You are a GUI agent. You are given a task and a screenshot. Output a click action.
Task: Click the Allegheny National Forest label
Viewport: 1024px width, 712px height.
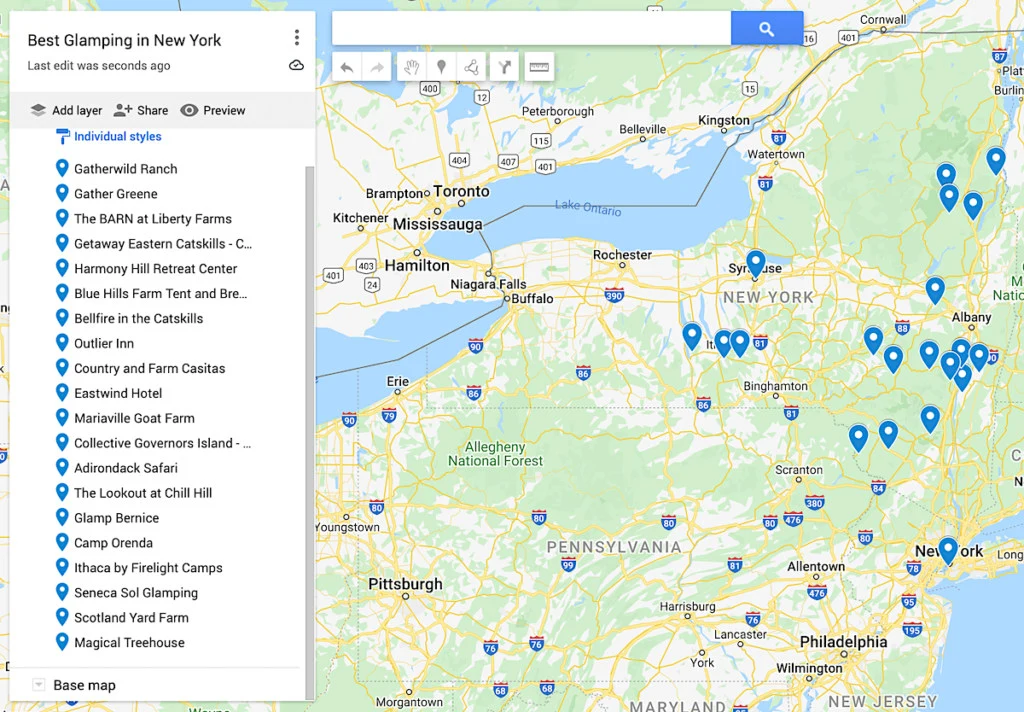pos(495,454)
